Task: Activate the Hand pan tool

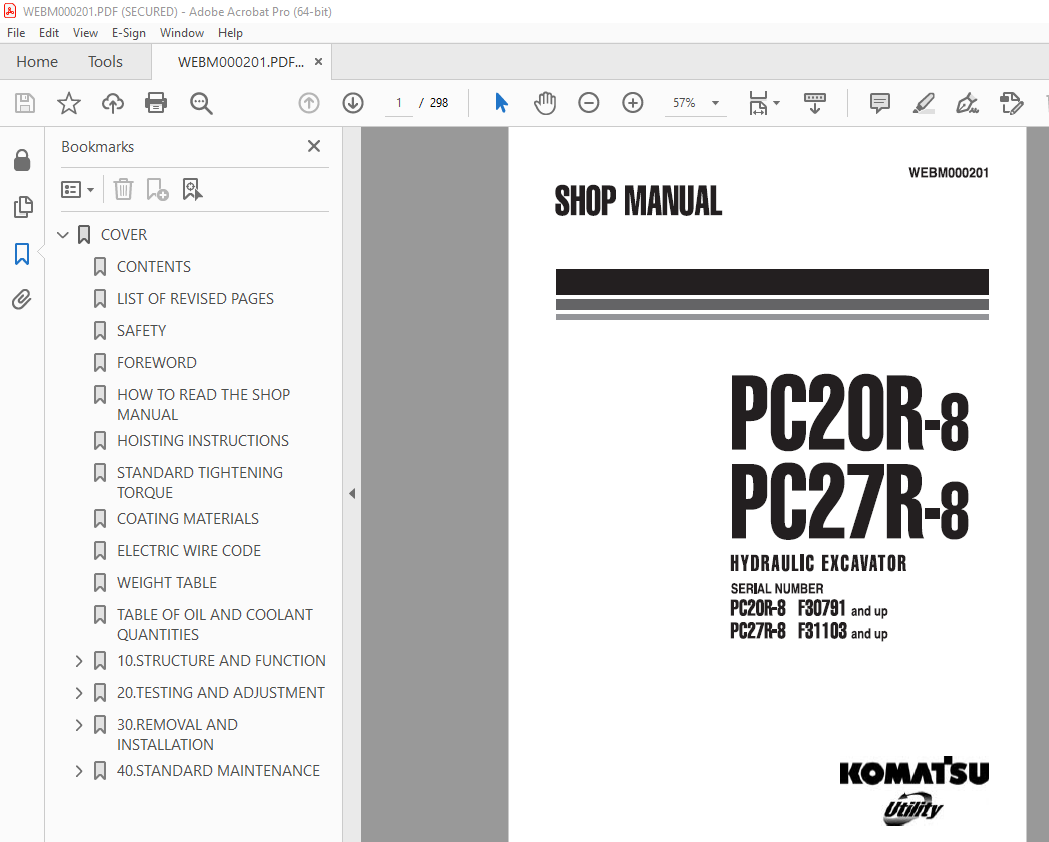Action: 545,103
